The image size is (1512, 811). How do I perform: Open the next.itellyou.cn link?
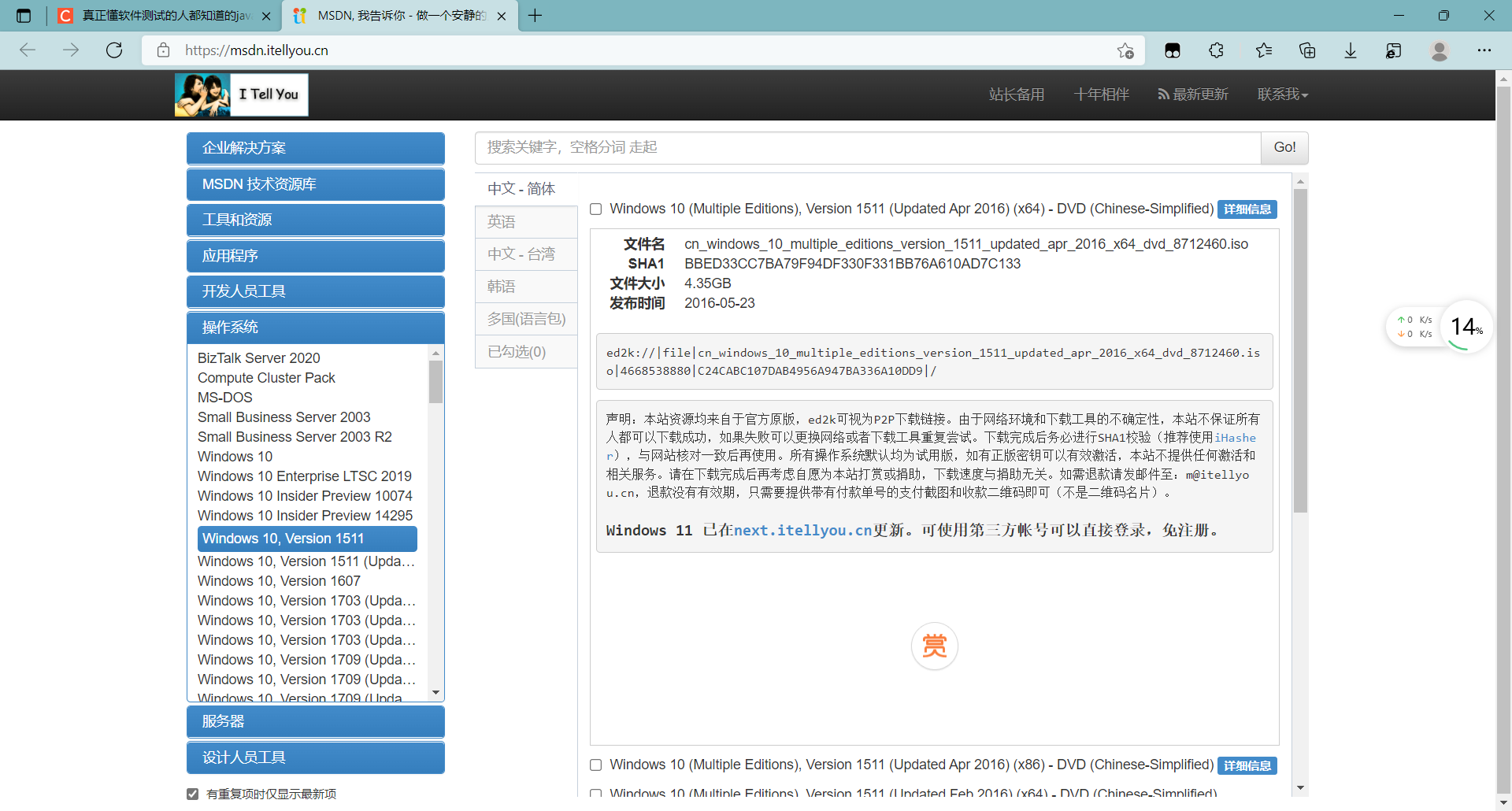click(x=802, y=531)
